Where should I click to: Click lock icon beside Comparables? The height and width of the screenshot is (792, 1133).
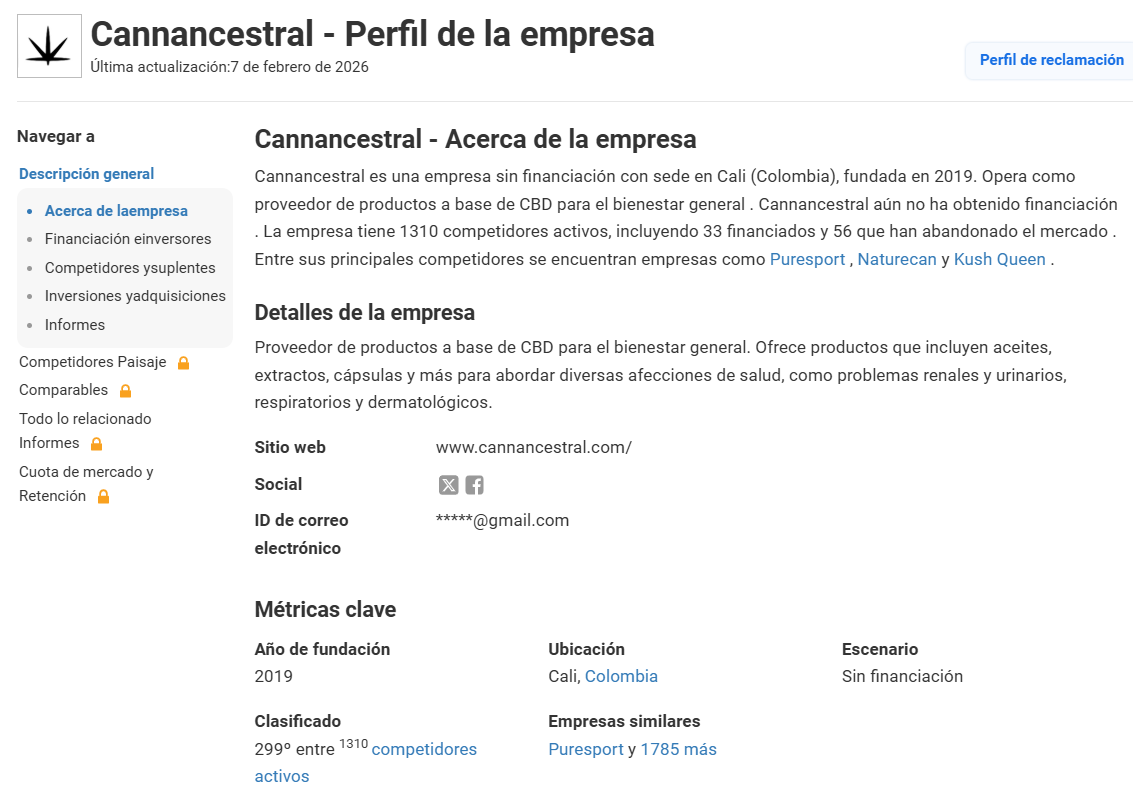pyautogui.click(x=125, y=391)
